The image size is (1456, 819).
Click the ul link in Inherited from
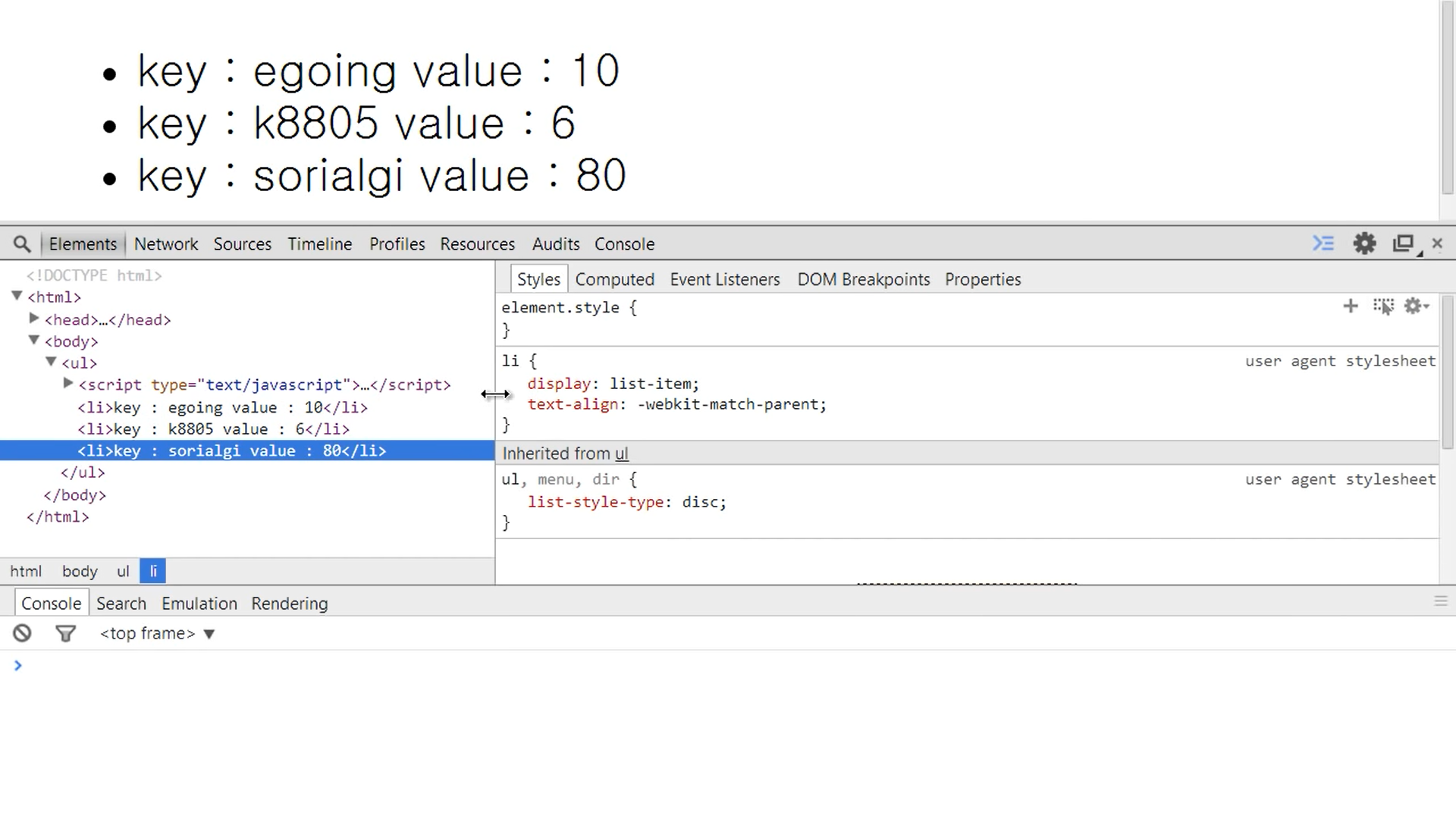point(622,453)
